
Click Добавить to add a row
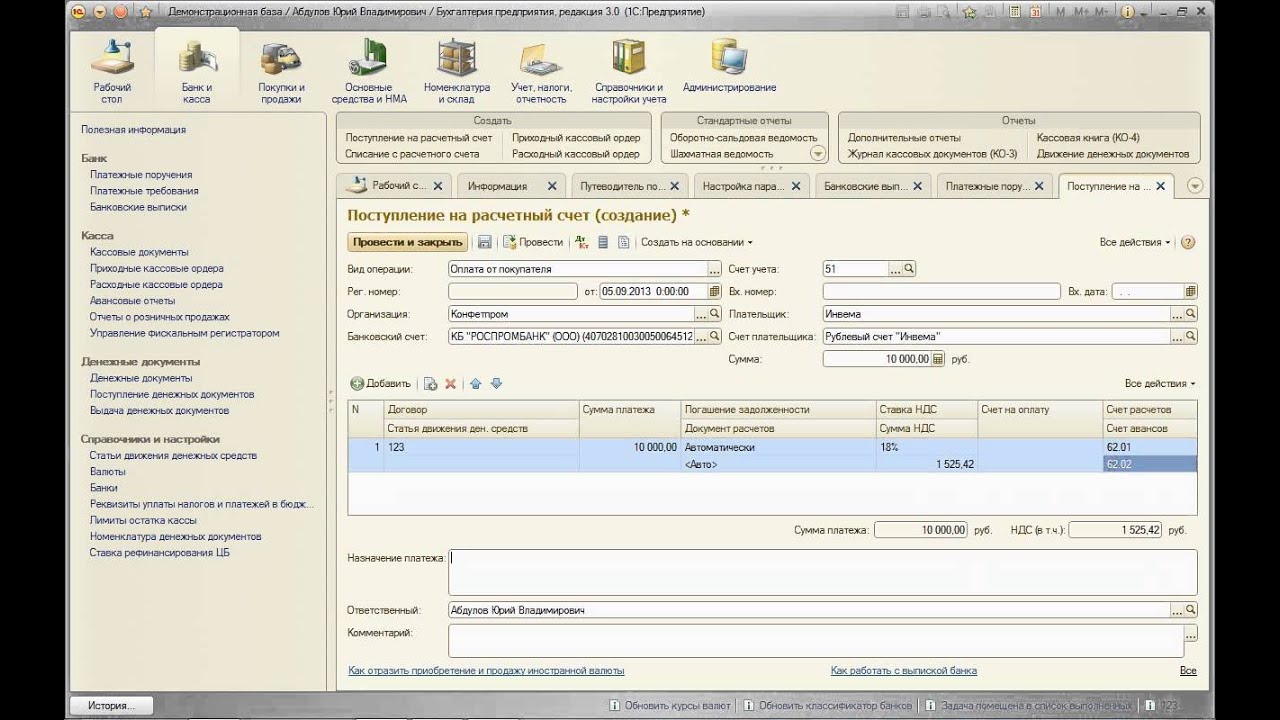(381, 384)
